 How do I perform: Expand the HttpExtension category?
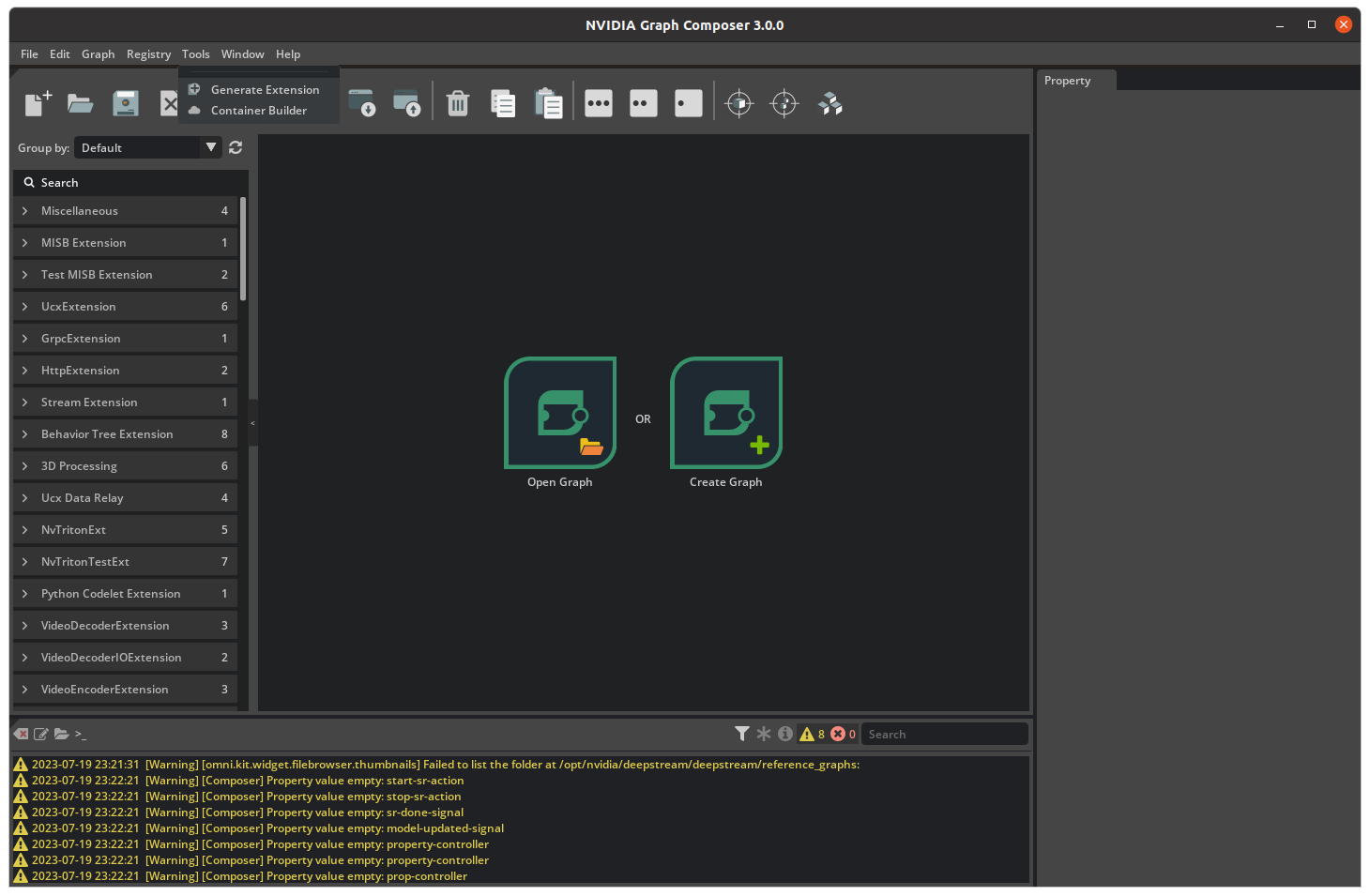pyautogui.click(x=126, y=371)
